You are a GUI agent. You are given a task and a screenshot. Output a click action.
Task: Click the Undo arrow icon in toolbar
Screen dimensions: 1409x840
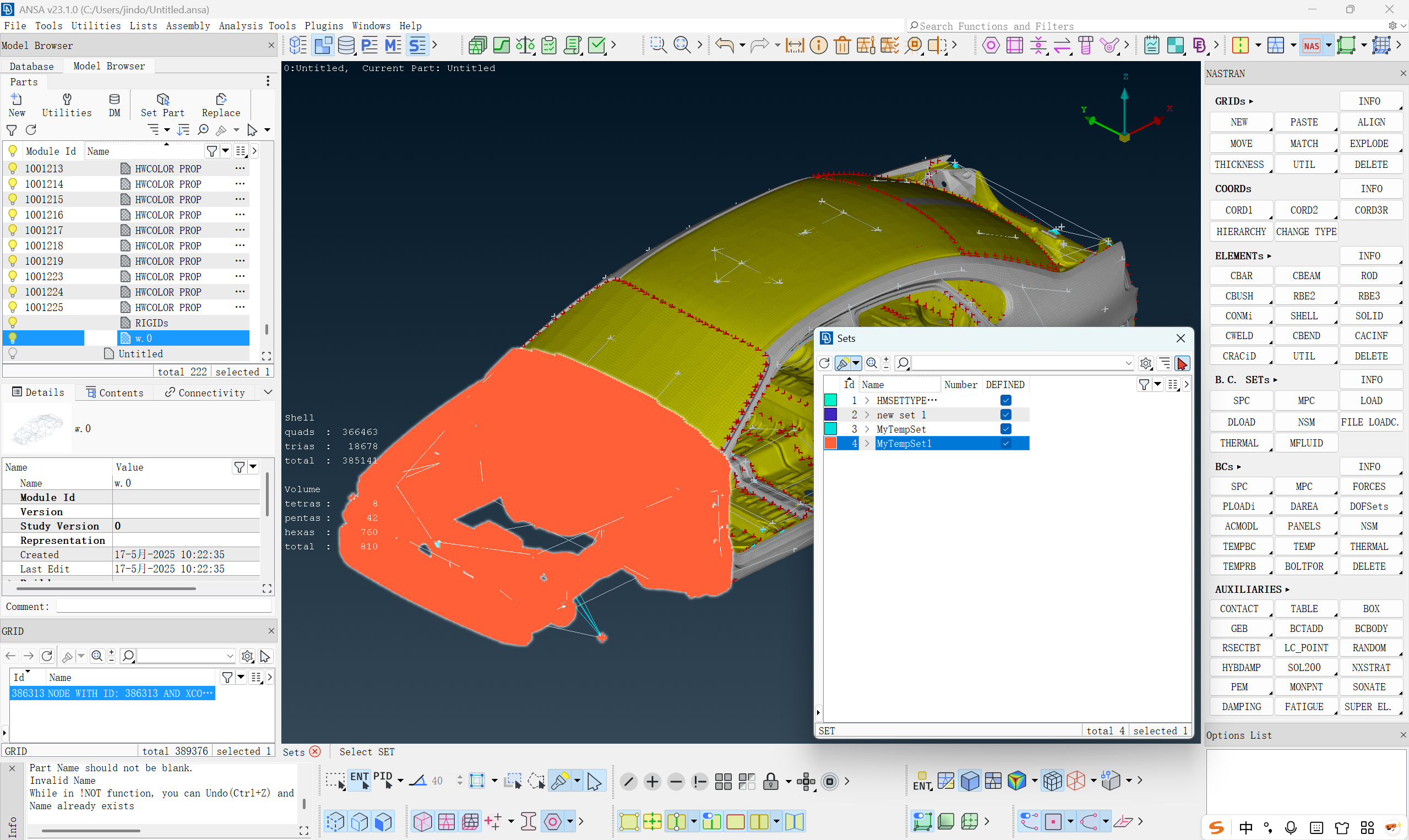pyautogui.click(x=724, y=45)
